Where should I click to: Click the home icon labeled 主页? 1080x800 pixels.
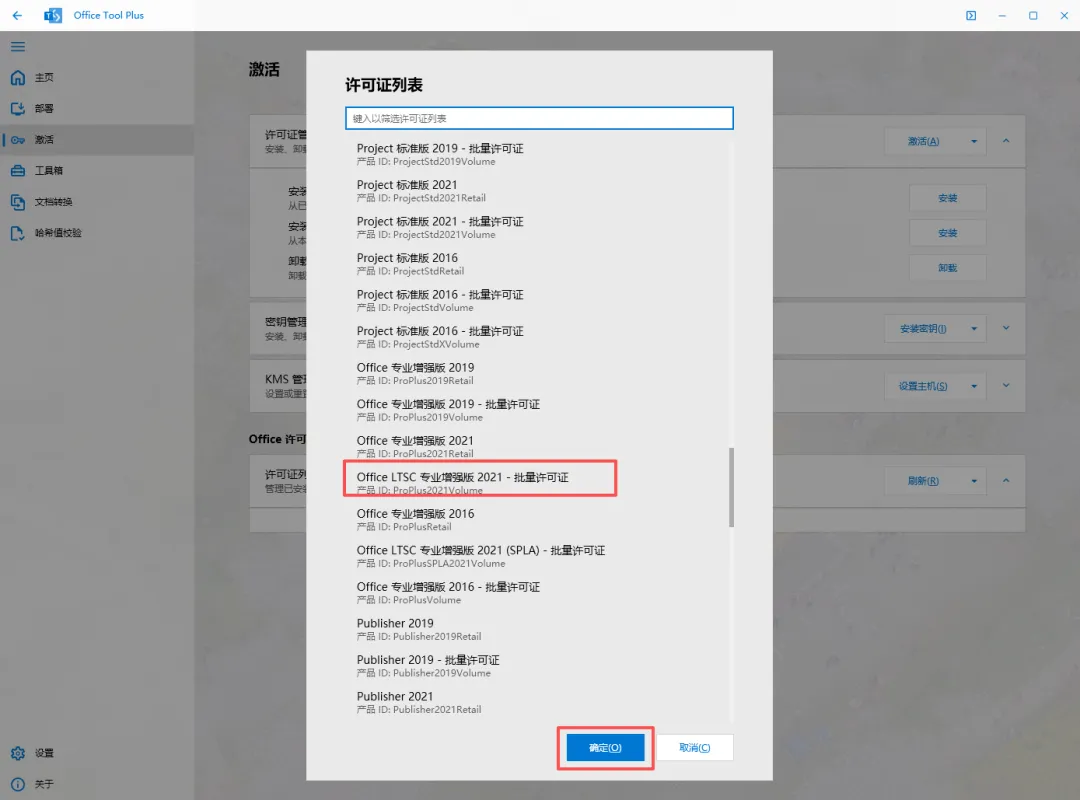pos(18,78)
